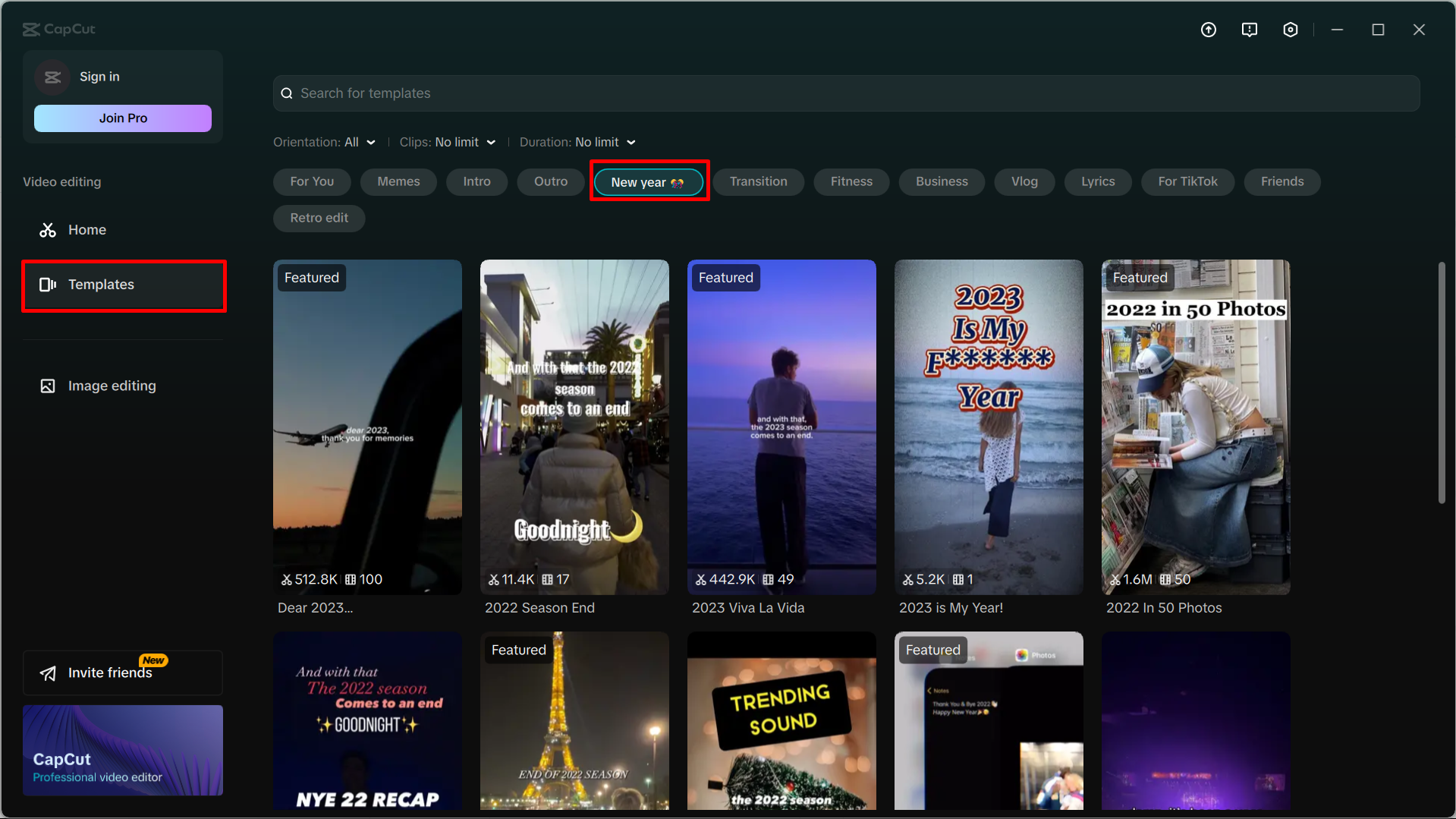The image size is (1456, 819).
Task: Click the Join Pro button
Action: (x=122, y=118)
